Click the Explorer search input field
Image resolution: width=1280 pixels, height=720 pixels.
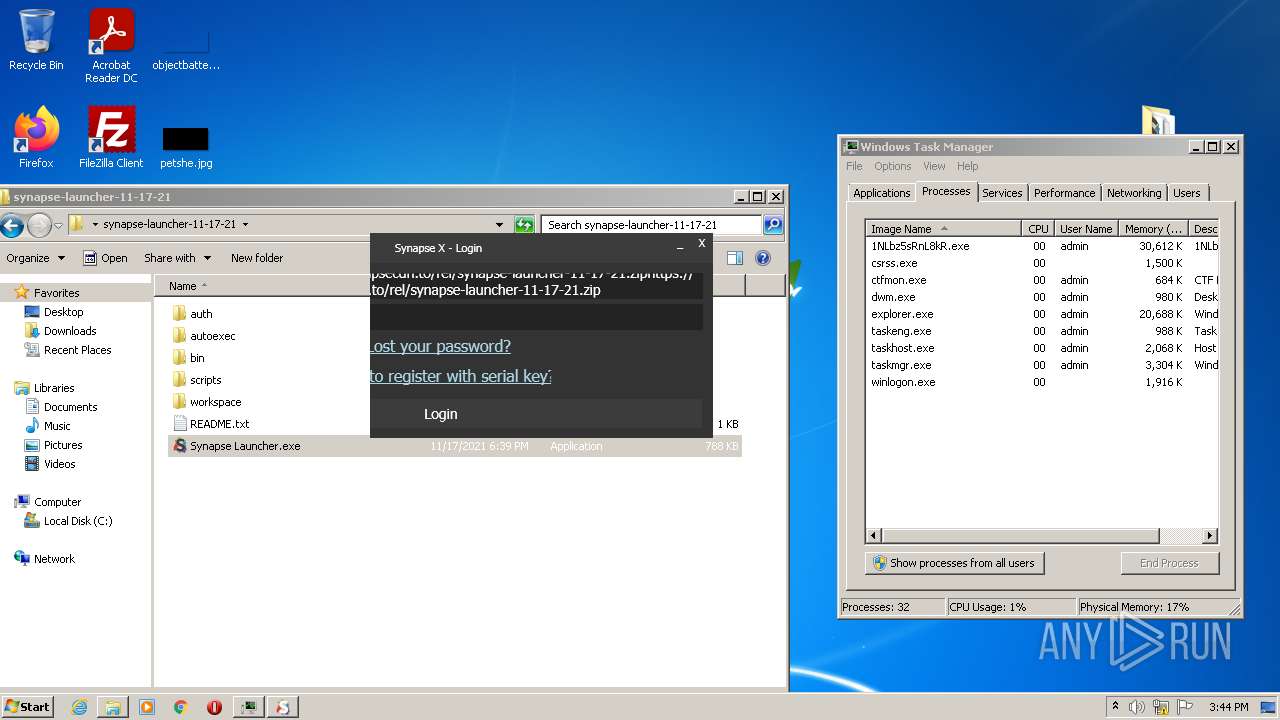651,225
